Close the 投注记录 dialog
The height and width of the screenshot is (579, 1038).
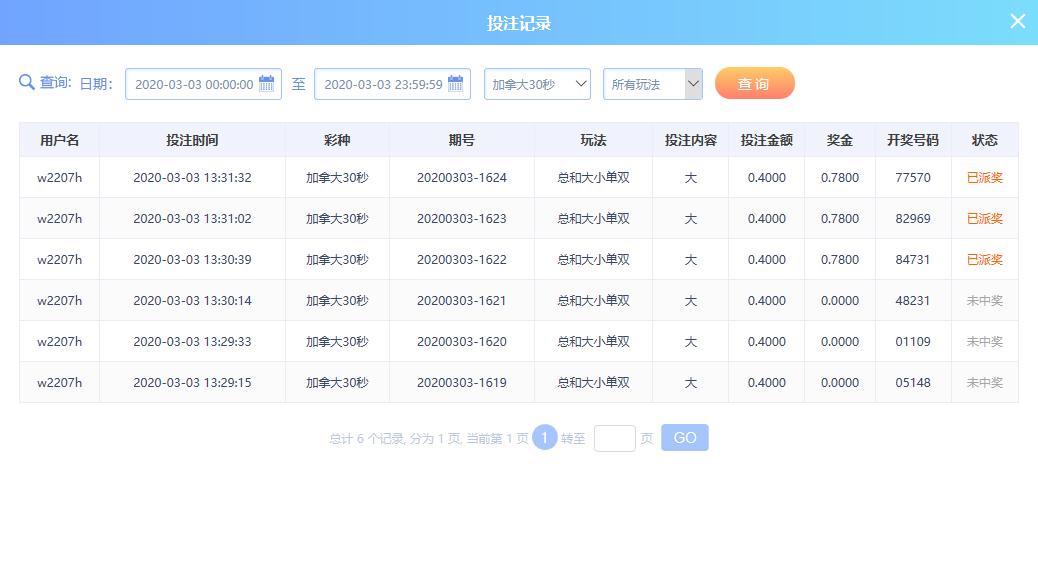(1017, 22)
